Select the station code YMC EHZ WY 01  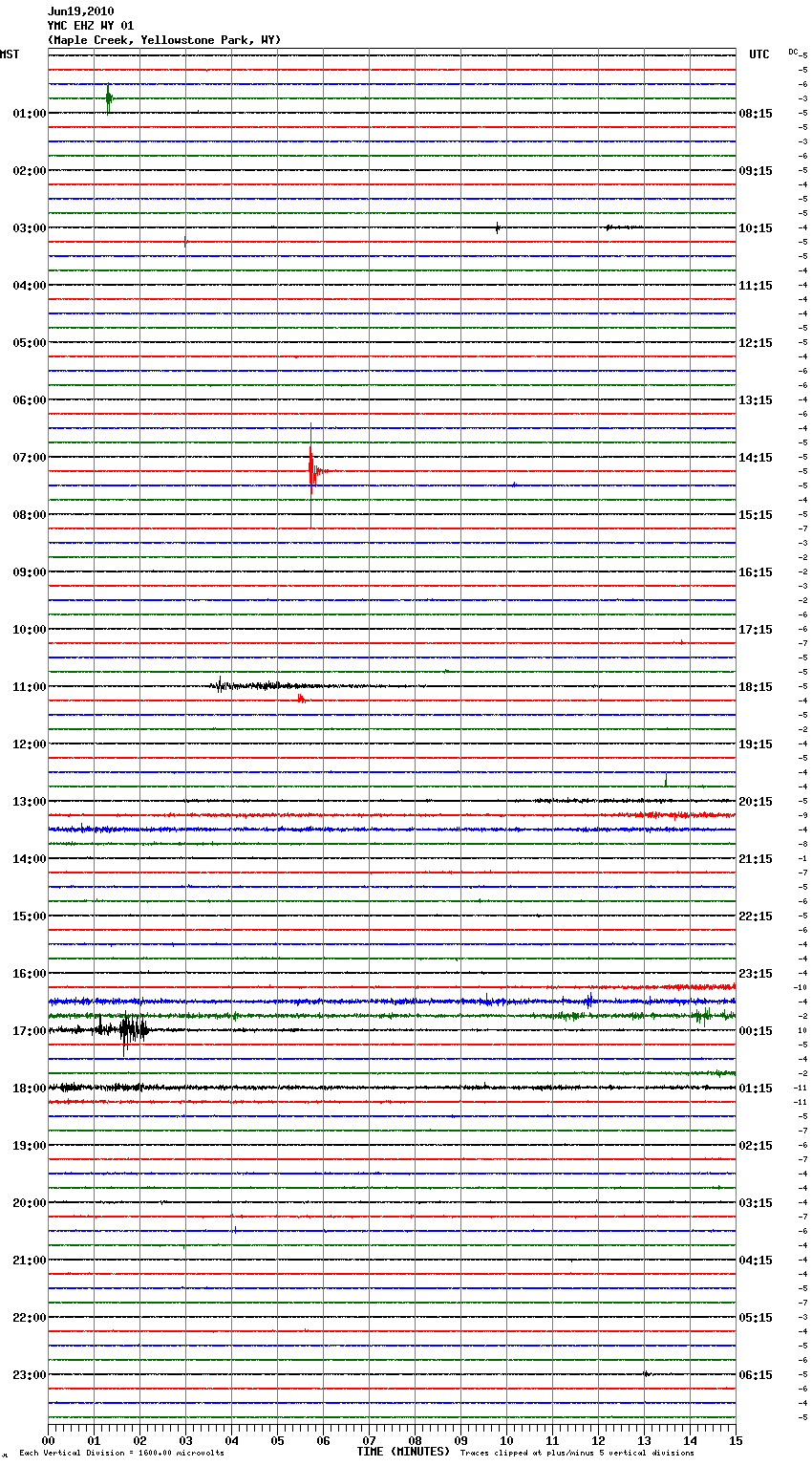point(91,26)
